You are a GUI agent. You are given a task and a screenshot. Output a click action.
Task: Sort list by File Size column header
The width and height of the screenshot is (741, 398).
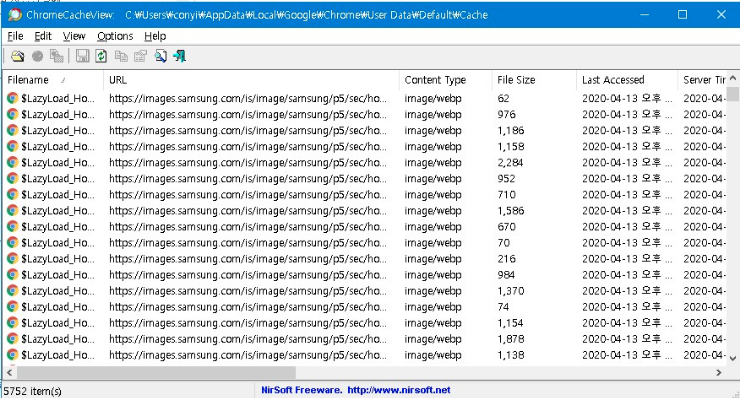pyautogui.click(x=534, y=80)
